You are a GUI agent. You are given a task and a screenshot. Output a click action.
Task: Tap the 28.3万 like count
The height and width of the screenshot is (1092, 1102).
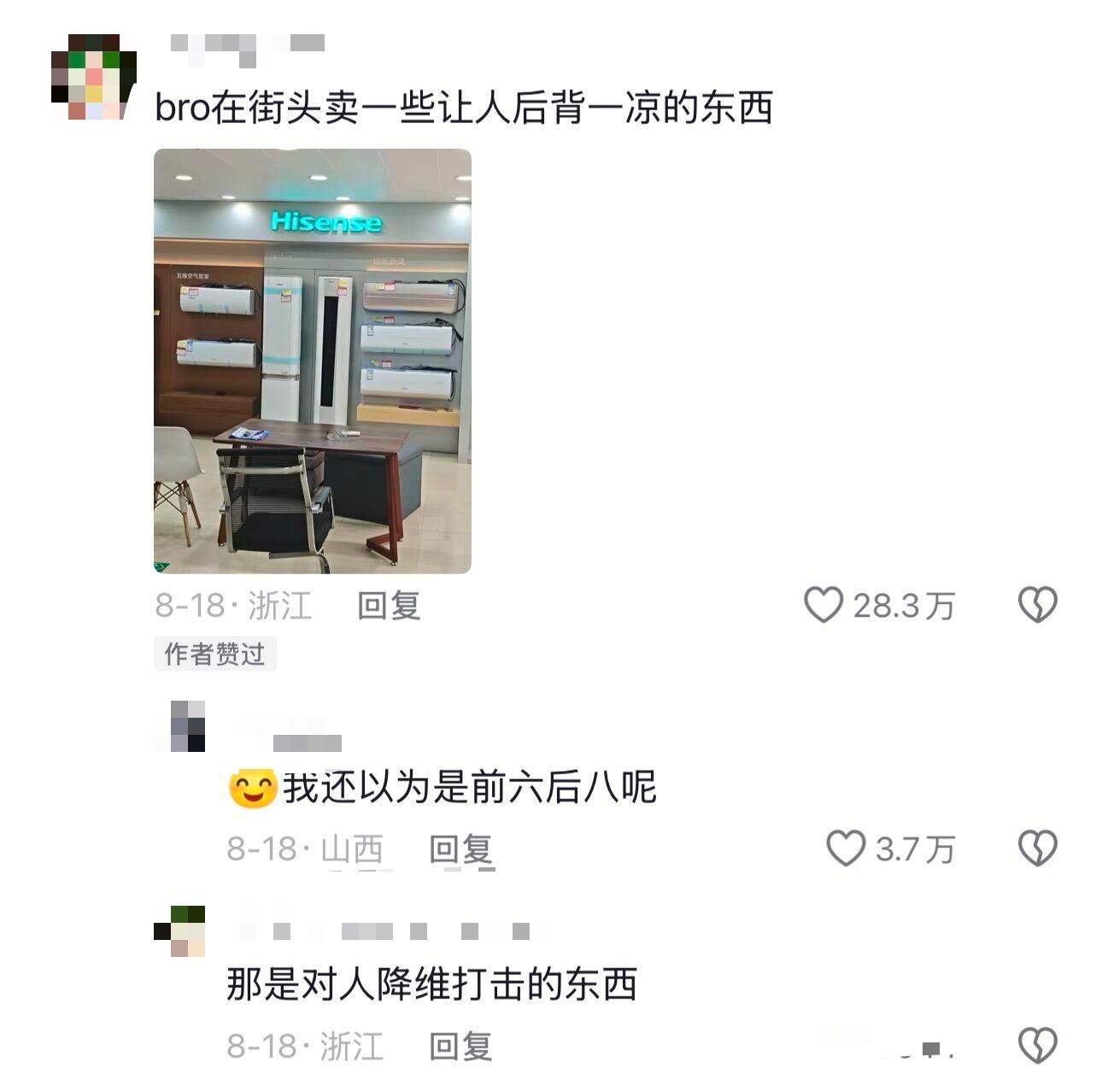(904, 606)
